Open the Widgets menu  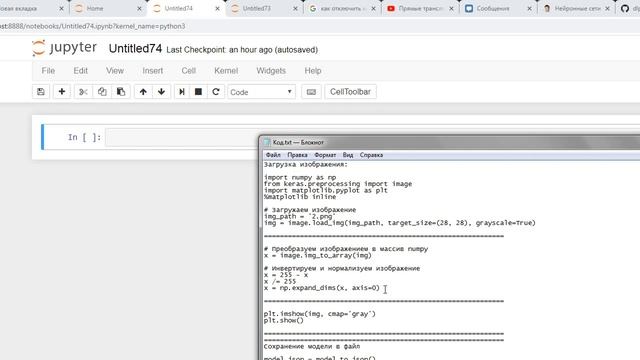(x=271, y=71)
